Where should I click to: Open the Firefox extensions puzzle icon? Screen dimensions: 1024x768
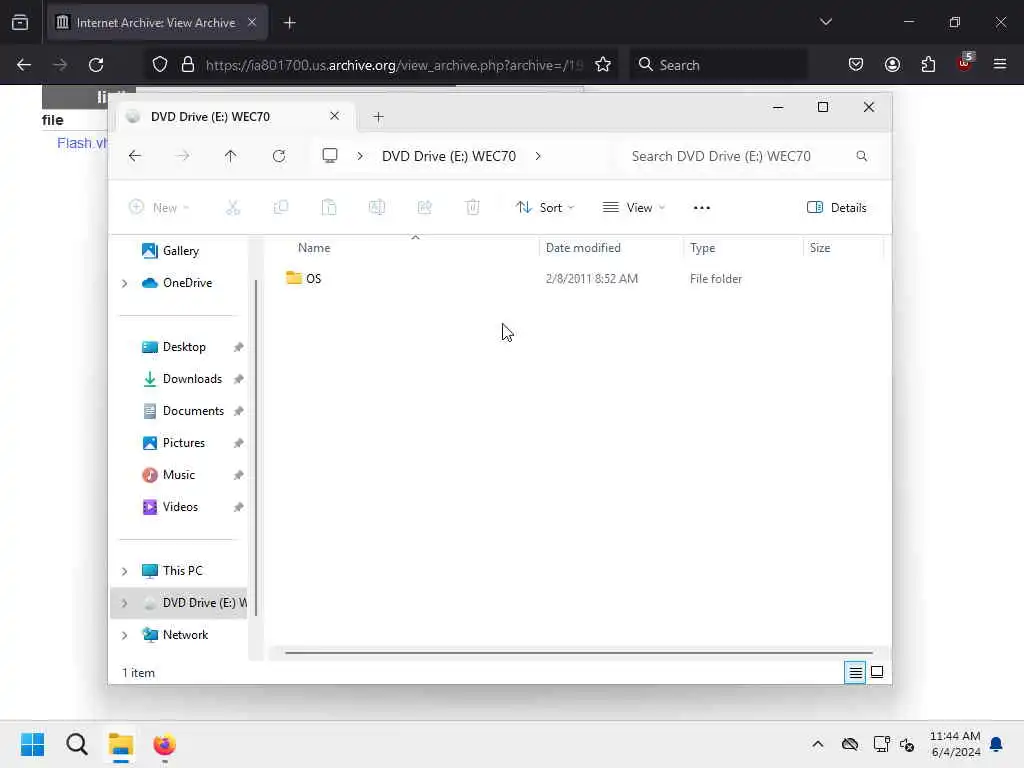click(928, 64)
